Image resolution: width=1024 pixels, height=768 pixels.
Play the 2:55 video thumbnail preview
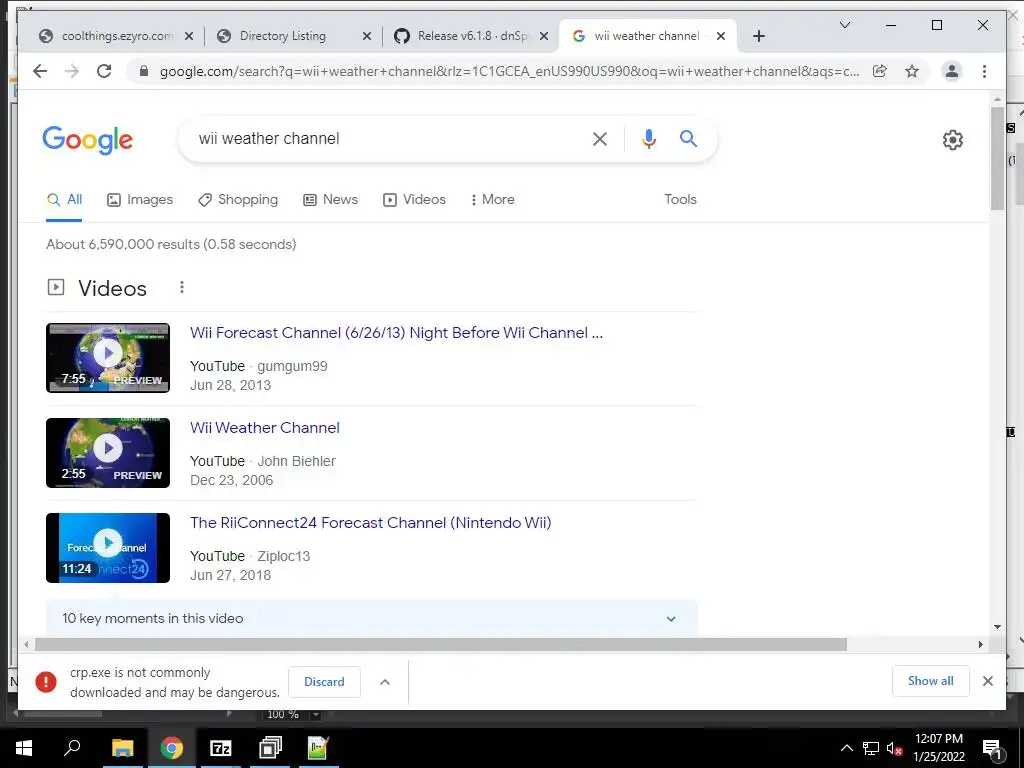[x=108, y=453]
